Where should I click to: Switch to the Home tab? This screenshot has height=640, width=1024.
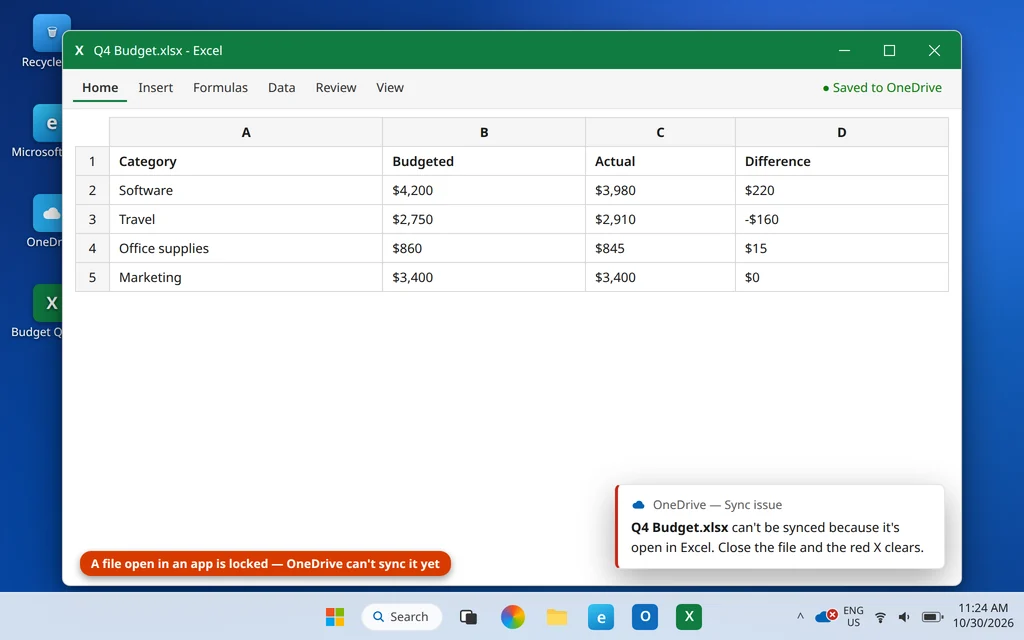(100, 88)
